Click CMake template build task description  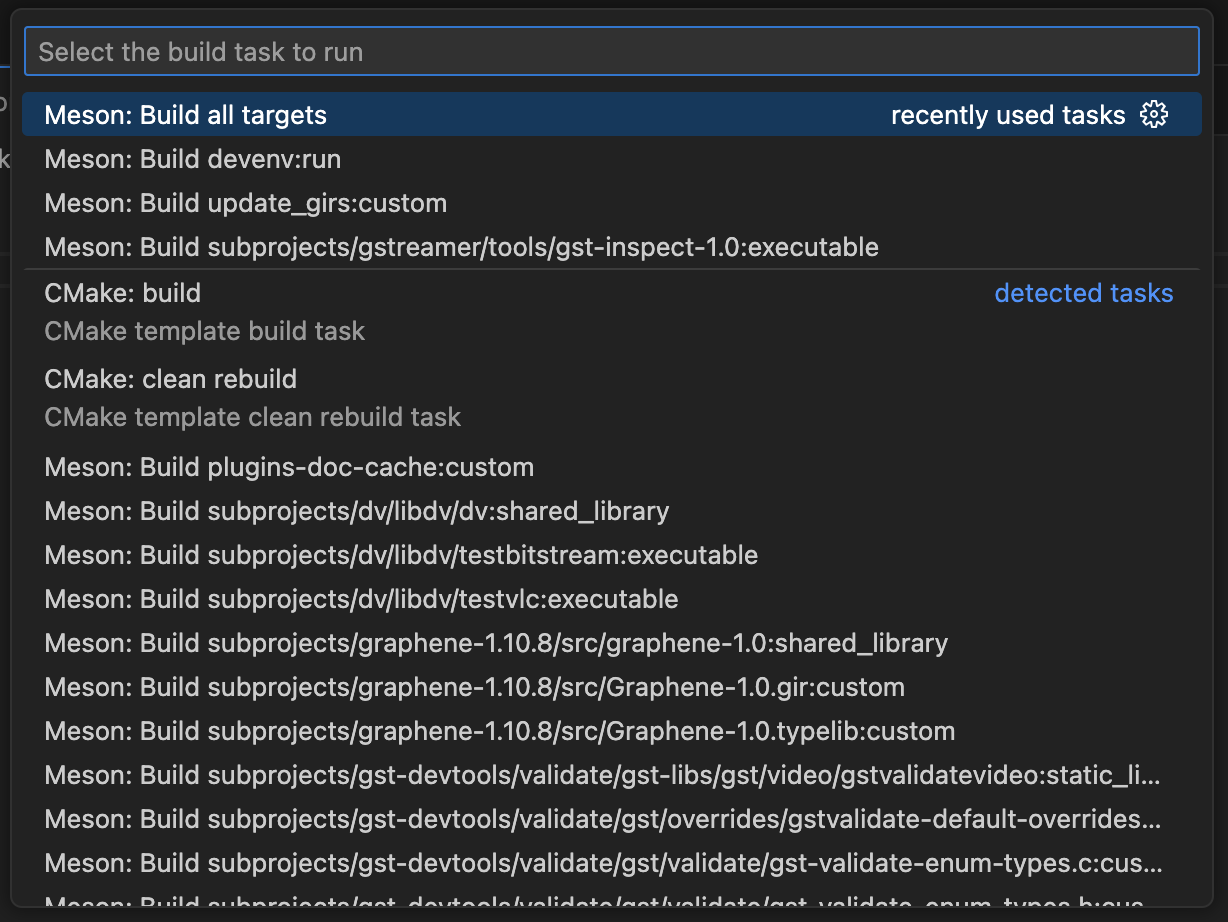(205, 331)
